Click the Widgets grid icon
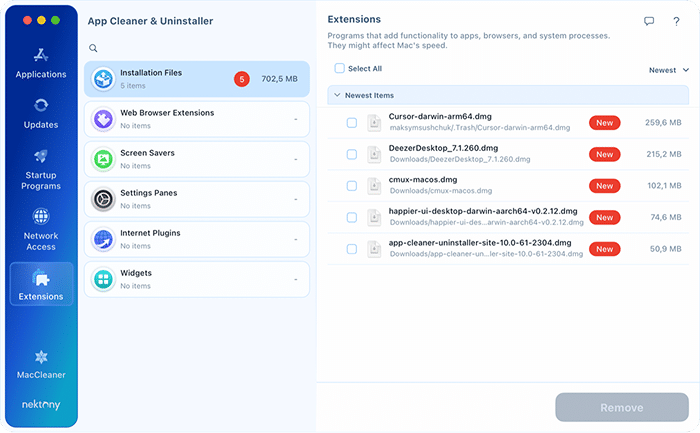Image resolution: width=700 pixels, height=433 pixels. pyautogui.click(x=104, y=279)
